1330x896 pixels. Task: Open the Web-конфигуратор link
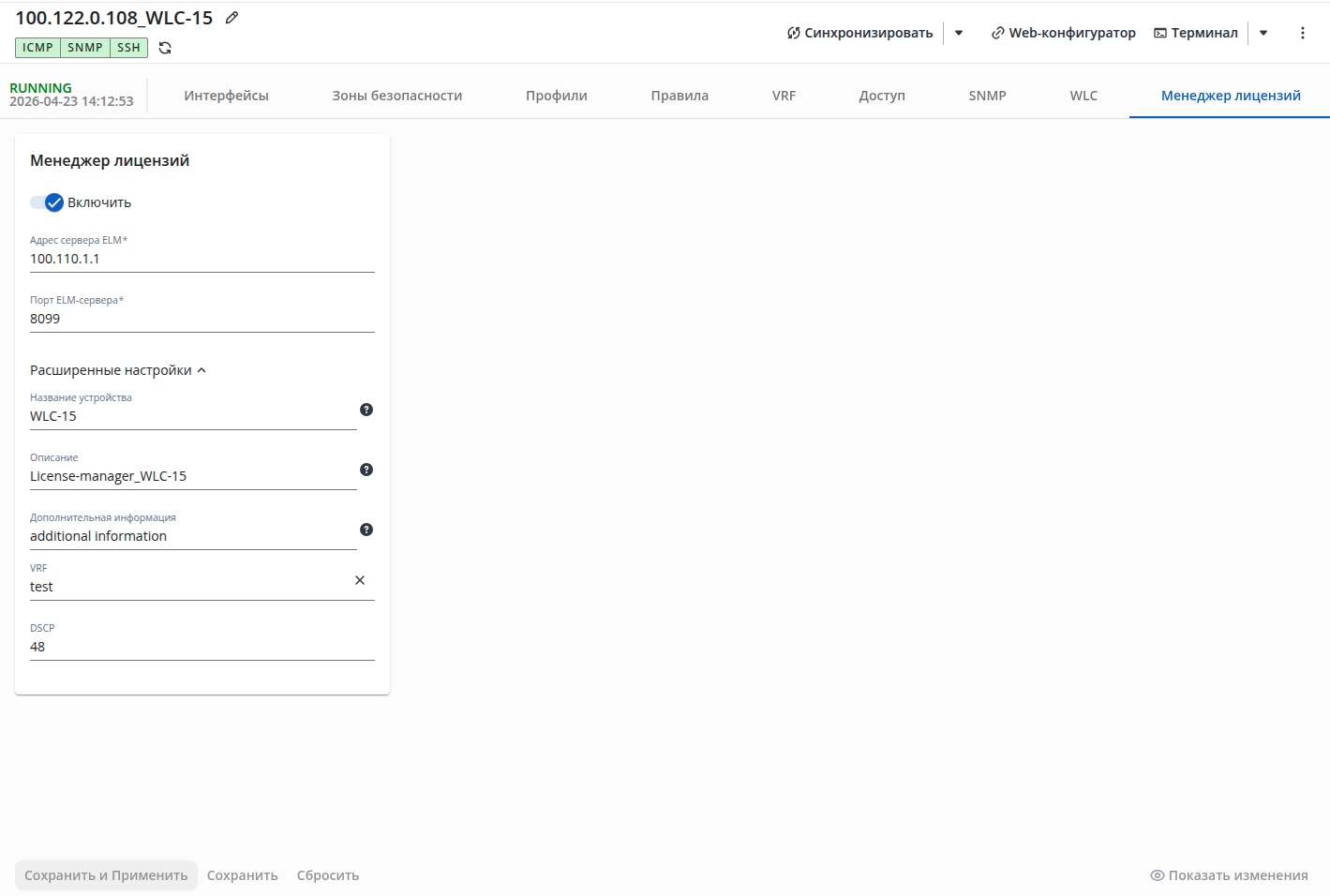coord(1063,33)
